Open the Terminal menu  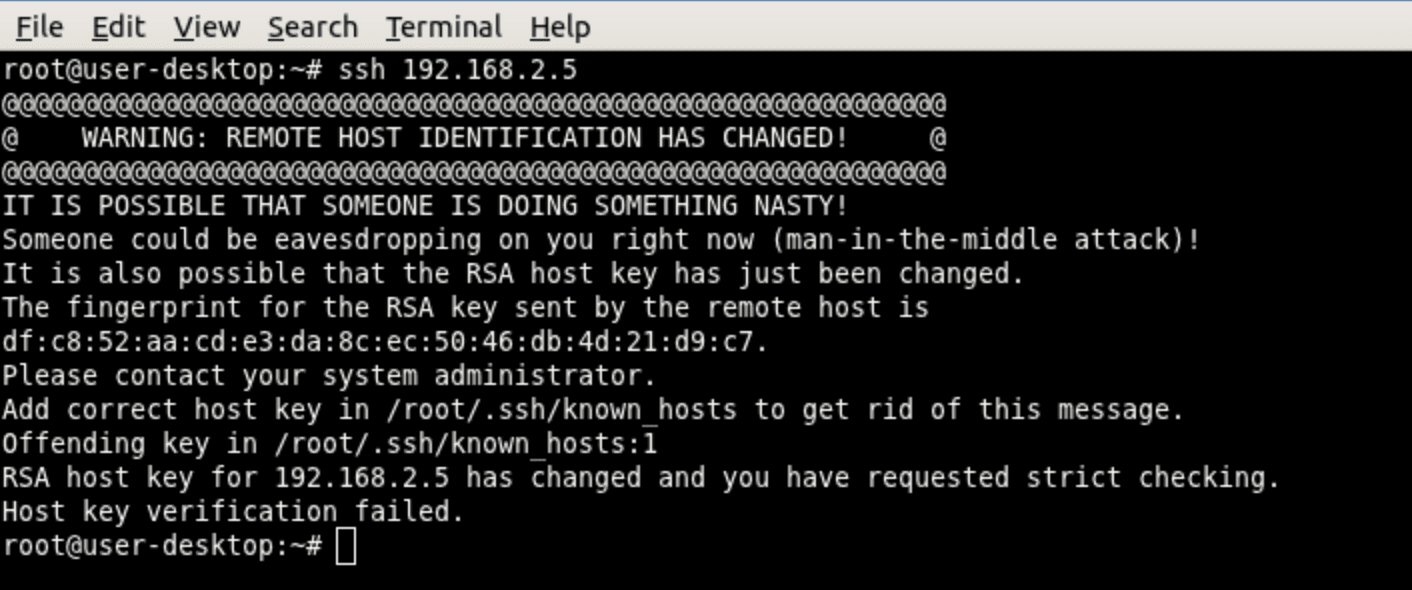[x=443, y=27]
